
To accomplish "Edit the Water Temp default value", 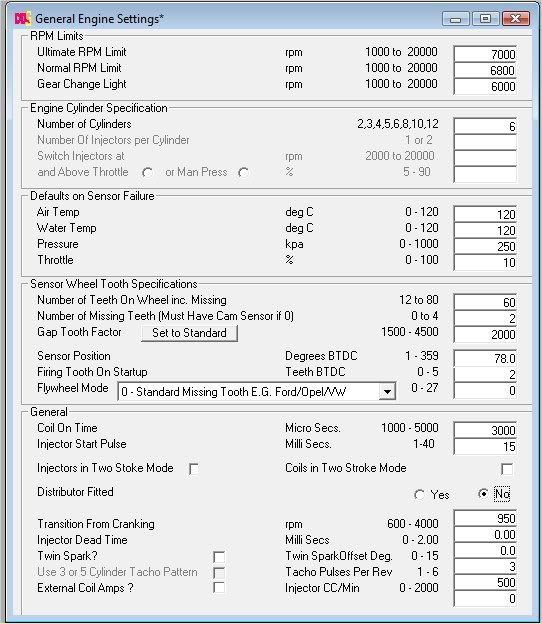I will coord(485,230).
